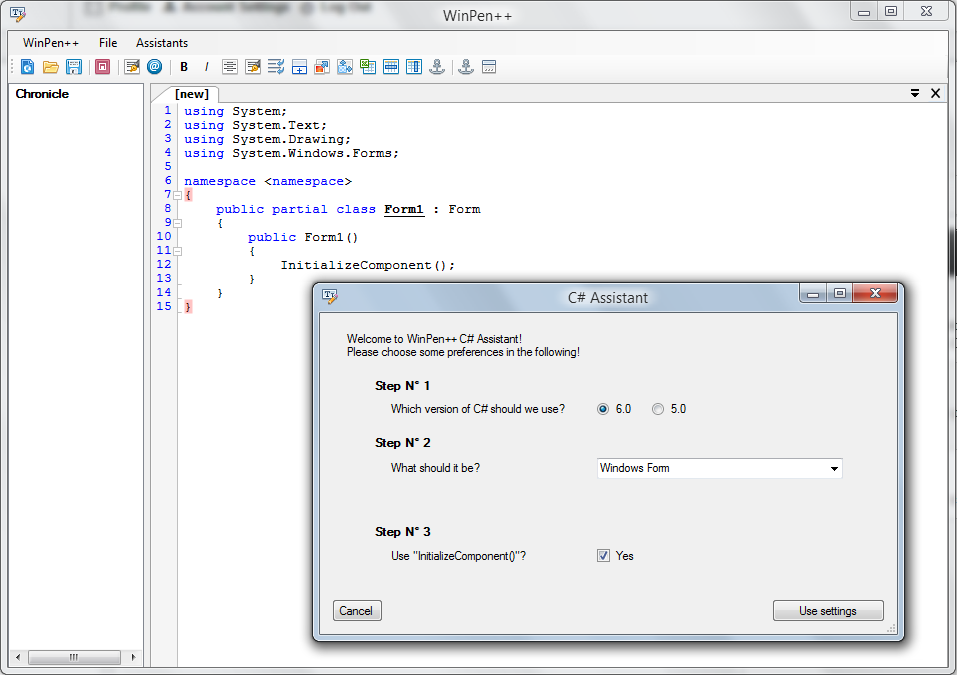Image resolution: width=957 pixels, height=675 pixels.
Task: Click the last toolbar icon, window with dots
Action: pyautogui.click(x=489, y=67)
